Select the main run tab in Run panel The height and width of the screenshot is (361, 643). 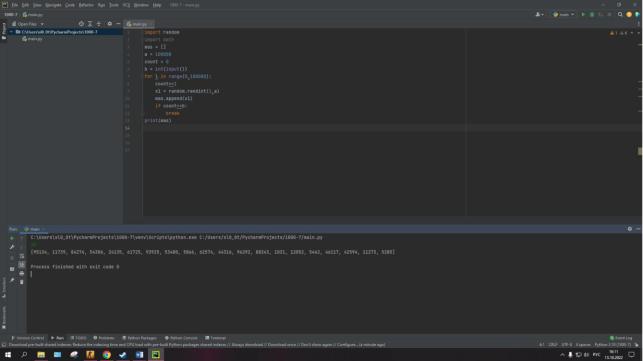pos(34,229)
